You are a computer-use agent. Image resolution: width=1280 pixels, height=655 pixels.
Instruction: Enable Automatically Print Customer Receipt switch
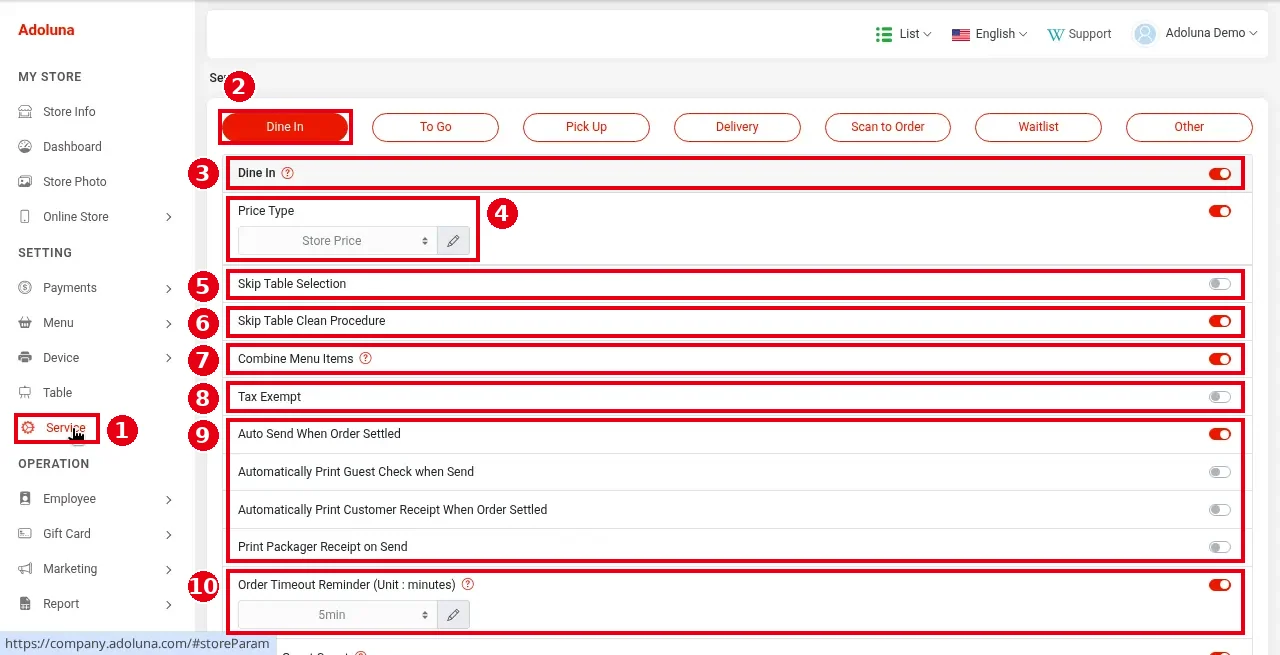(1220, 510)
